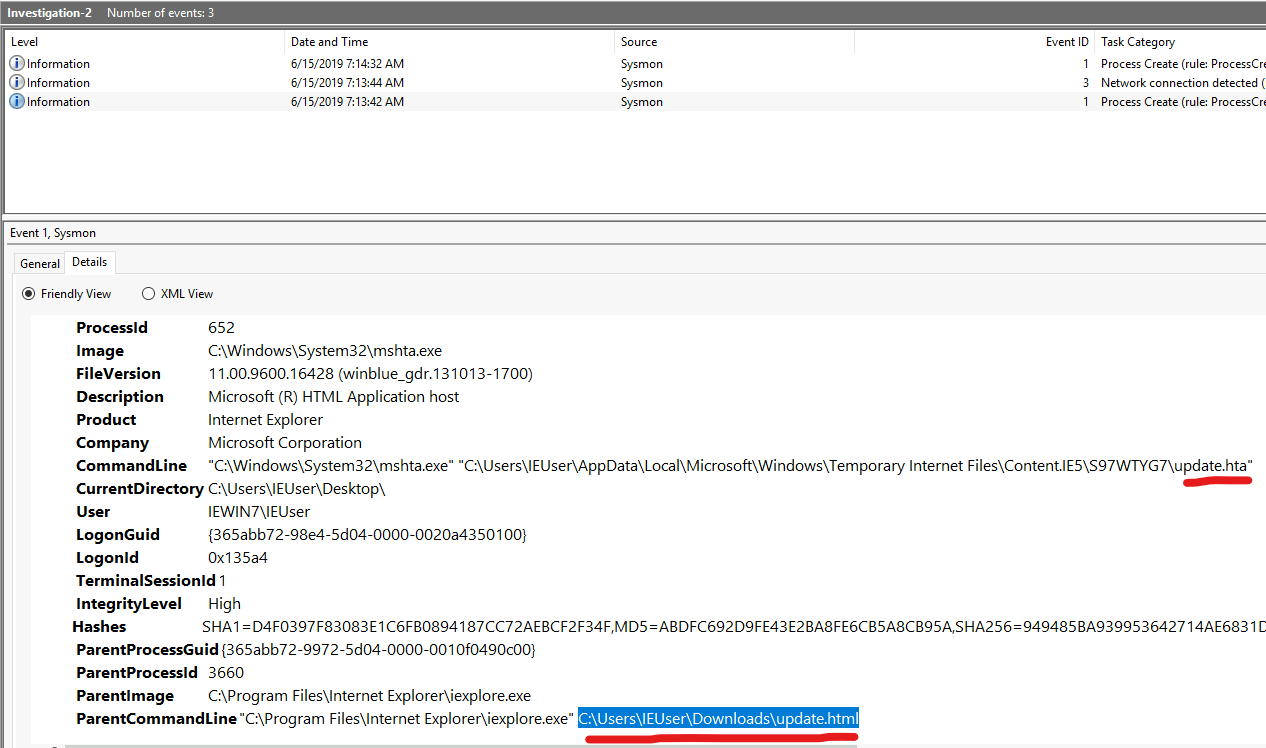Click the ParentImage value iexplore.exe path
1266x748 pixels.
coord(369,696)
